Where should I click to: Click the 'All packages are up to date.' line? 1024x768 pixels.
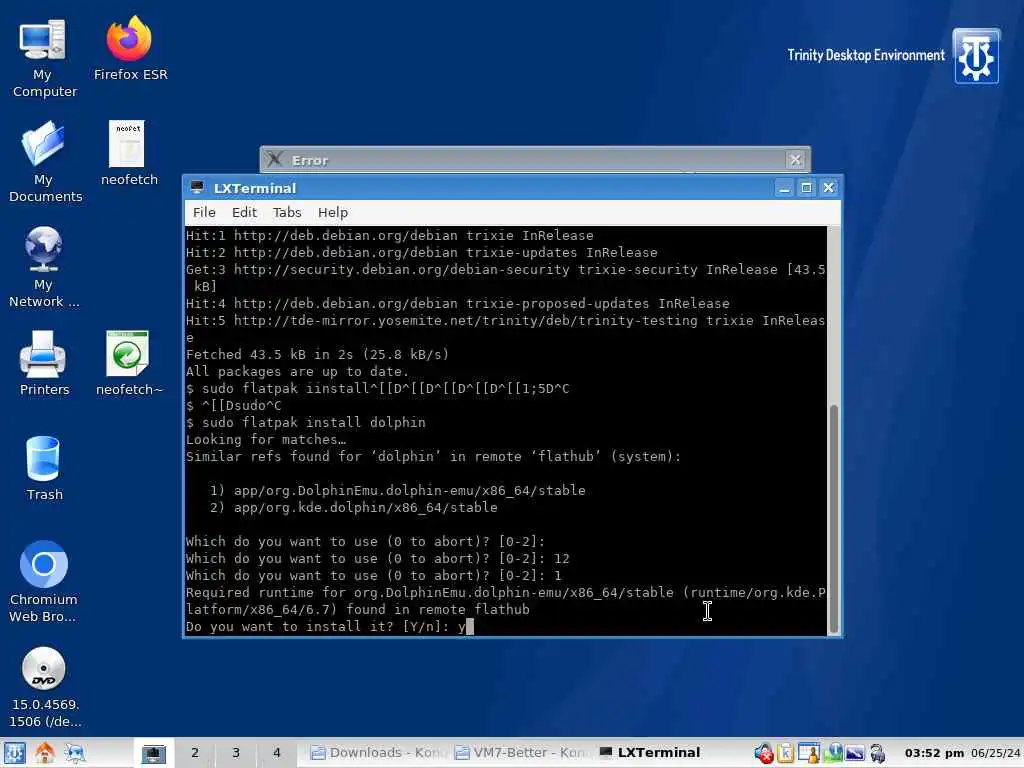(297, 372)
